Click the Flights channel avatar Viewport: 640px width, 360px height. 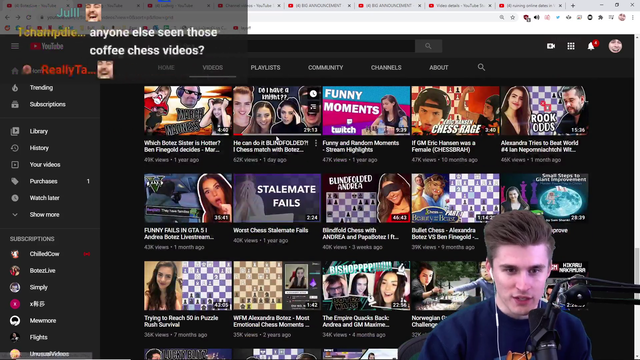click(x=15, y=337)
